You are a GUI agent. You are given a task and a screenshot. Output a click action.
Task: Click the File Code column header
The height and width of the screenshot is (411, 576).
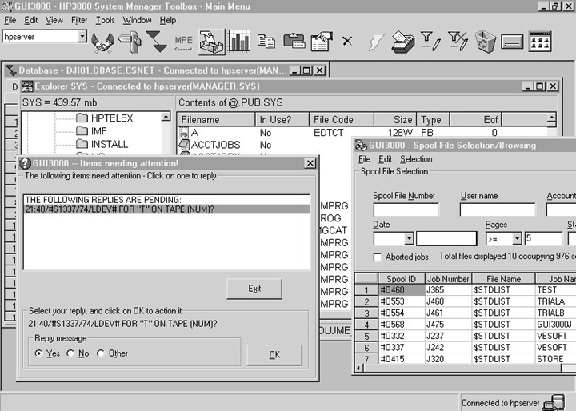(x=342, y=120)
